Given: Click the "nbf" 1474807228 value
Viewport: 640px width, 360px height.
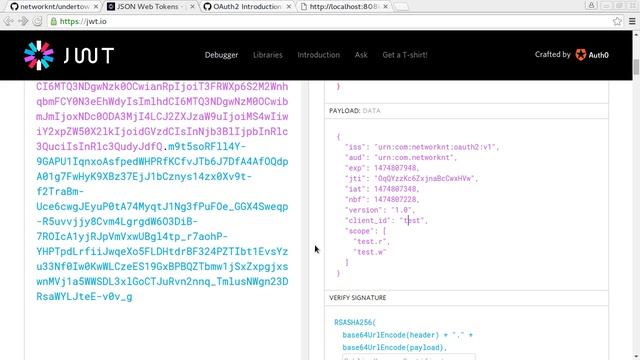Looking at the screenshot, I should pyautogui.click(x=395, y=200).
